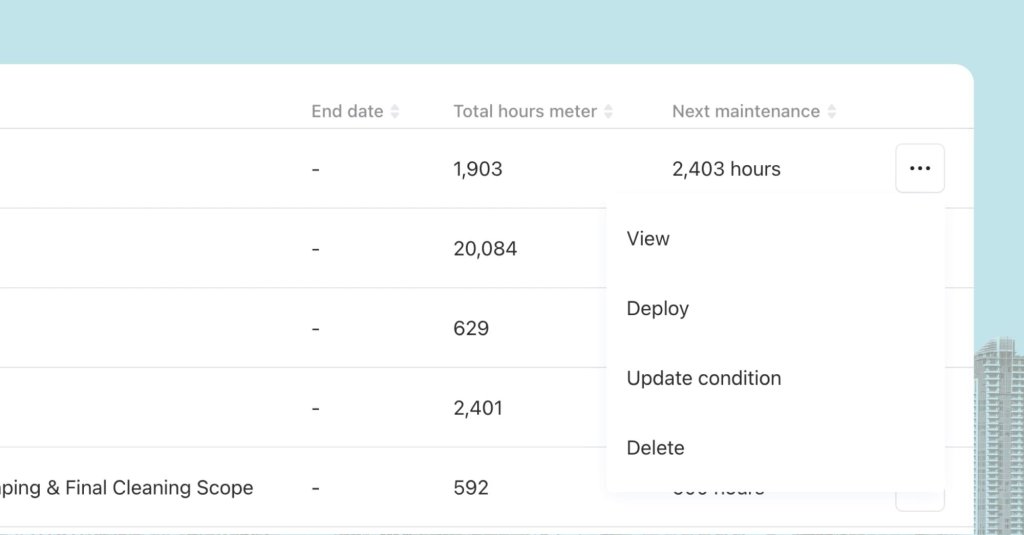This screenshot has height=535, width=1024.
Task: Choose View from the actions menu
Action: tap(648, 239)
